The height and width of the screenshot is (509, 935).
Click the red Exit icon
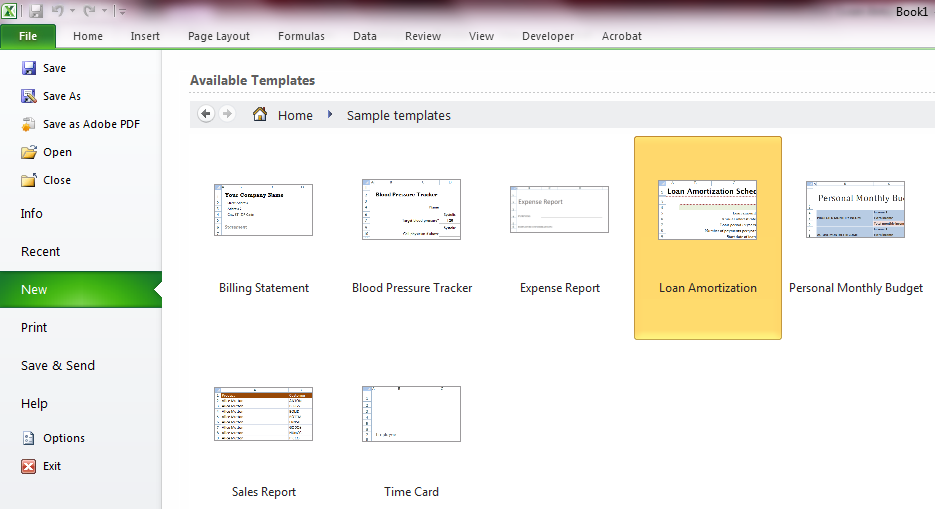pos(29,466)
